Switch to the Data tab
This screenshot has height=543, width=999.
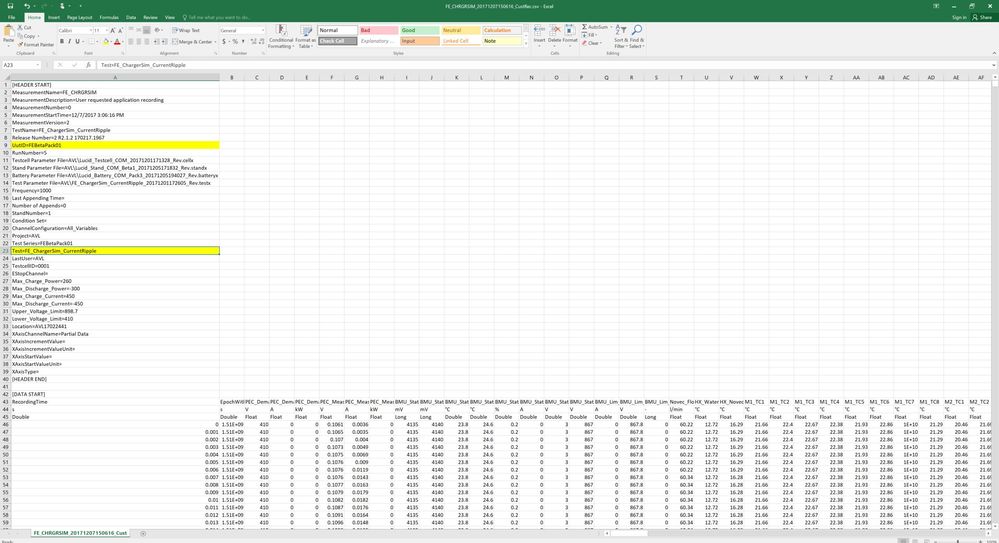(x=131, y=17)
